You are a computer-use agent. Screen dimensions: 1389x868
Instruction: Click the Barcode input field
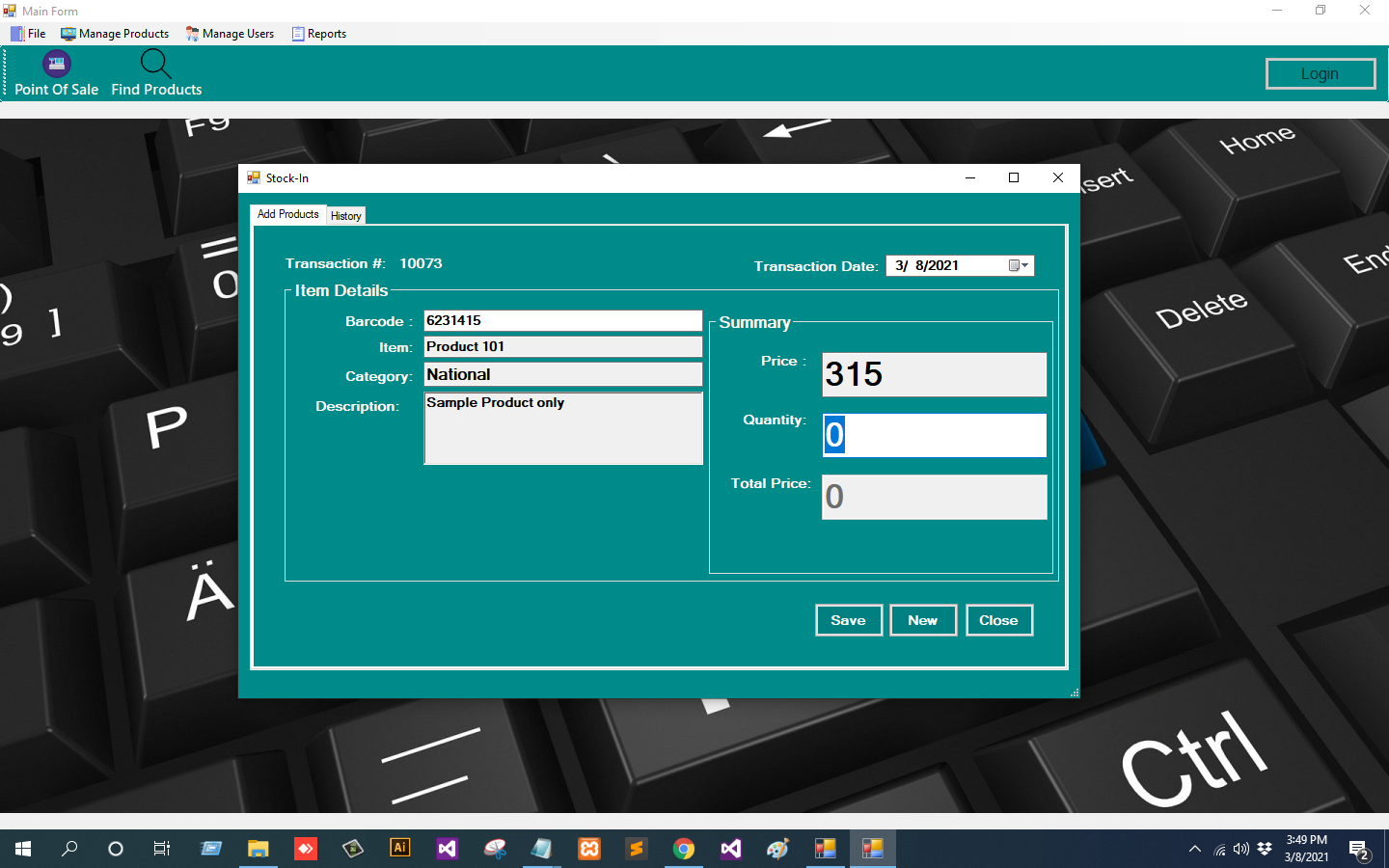coord(563,321)
